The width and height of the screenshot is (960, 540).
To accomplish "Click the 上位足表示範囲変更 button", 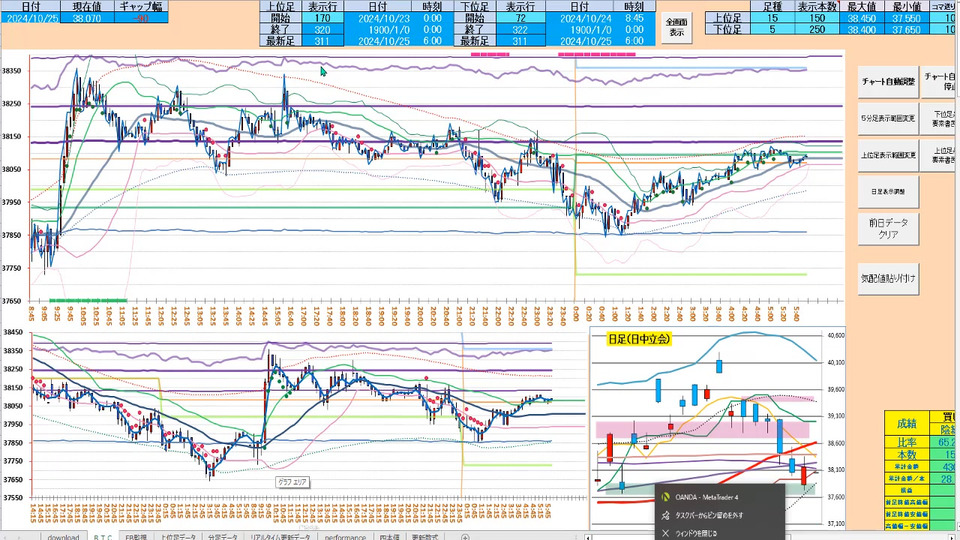I will 887,153.
